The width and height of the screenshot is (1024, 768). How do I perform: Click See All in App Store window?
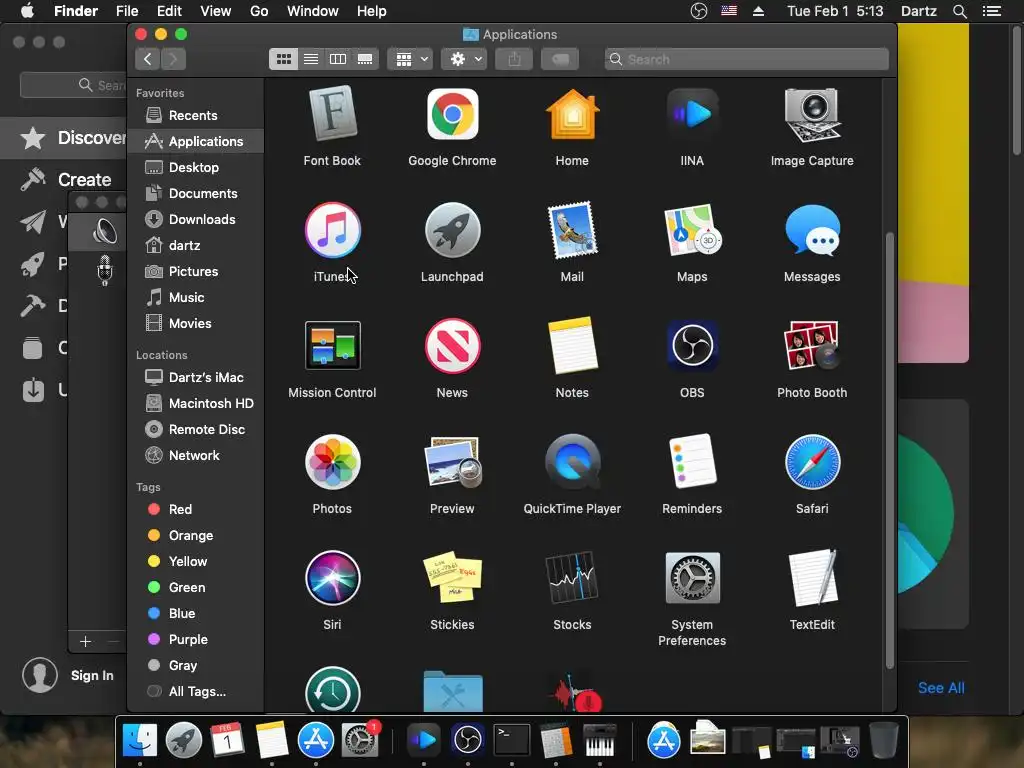941,688
